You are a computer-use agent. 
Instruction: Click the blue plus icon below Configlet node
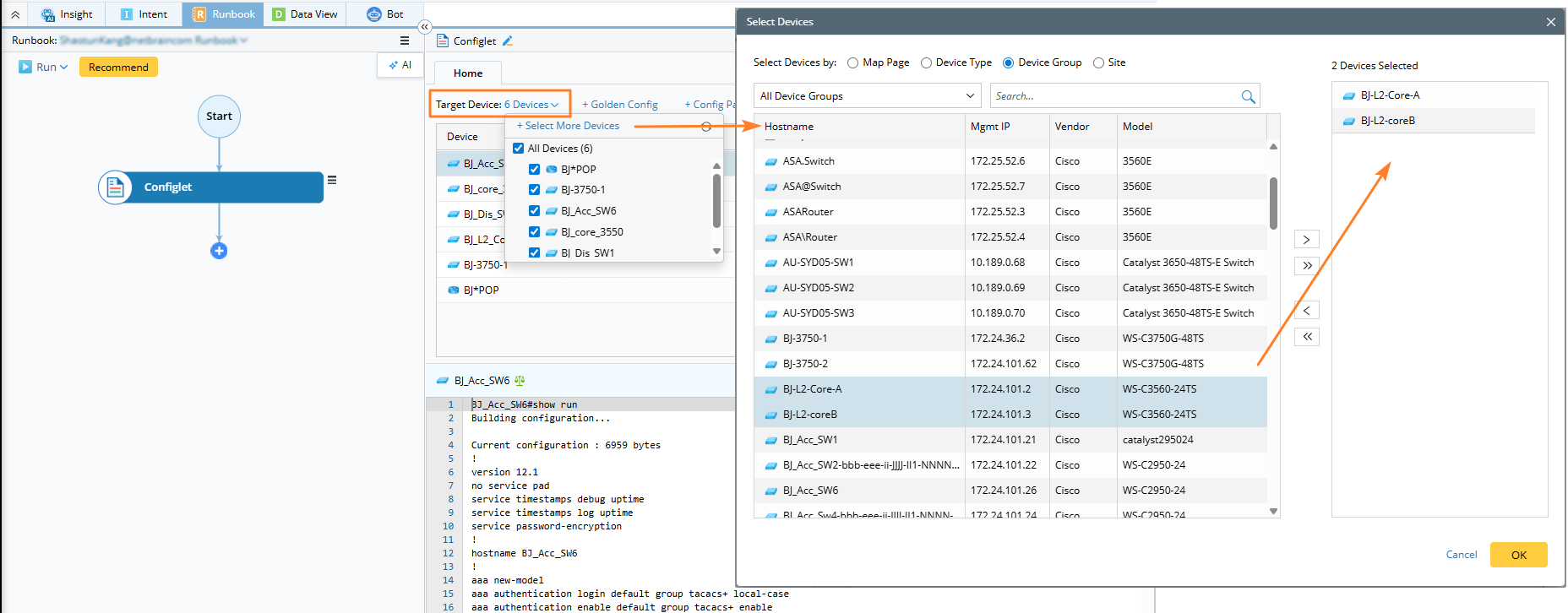tap(219, 251)
